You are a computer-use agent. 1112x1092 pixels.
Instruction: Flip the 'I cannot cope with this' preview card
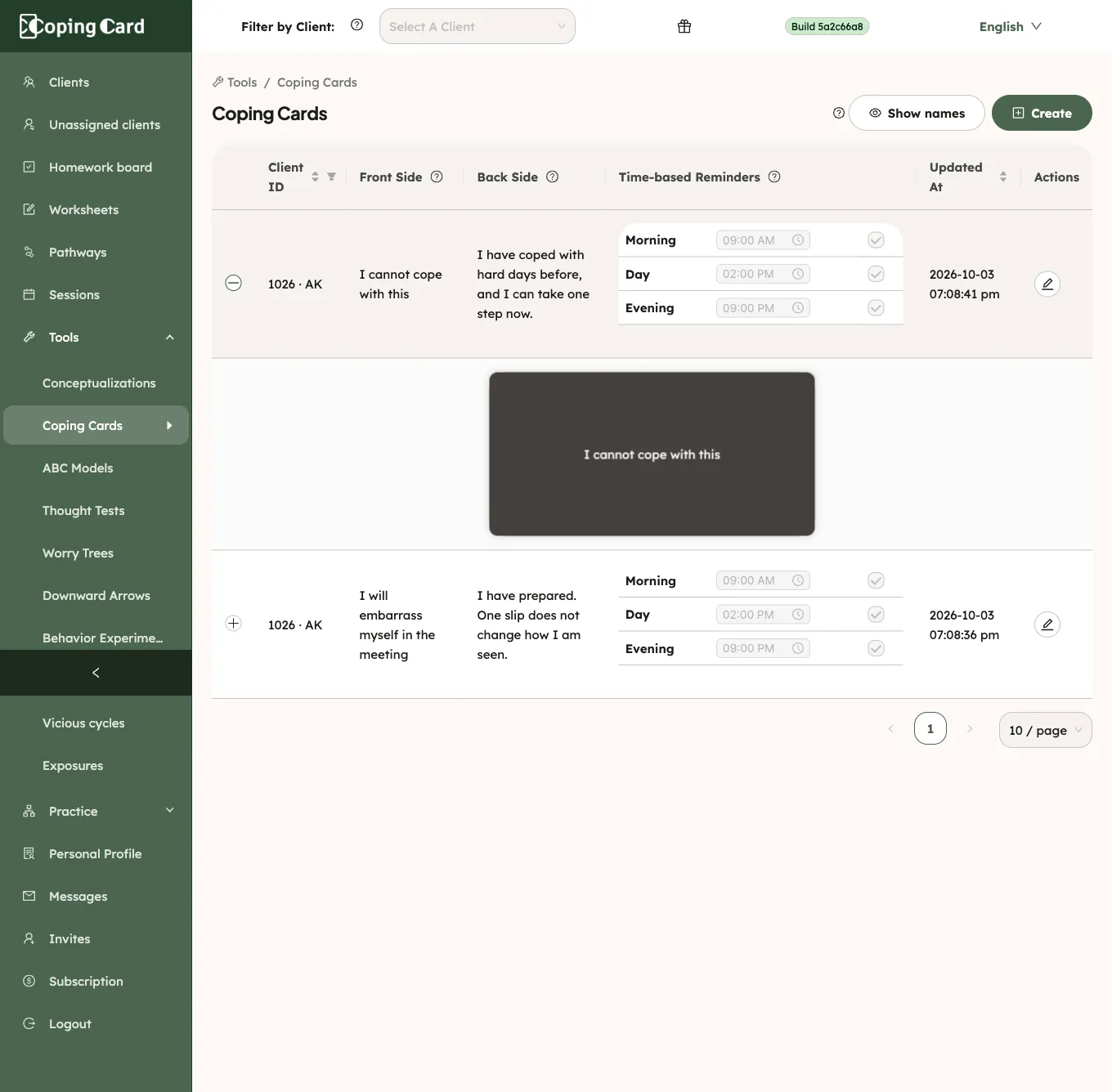[652, 454]
